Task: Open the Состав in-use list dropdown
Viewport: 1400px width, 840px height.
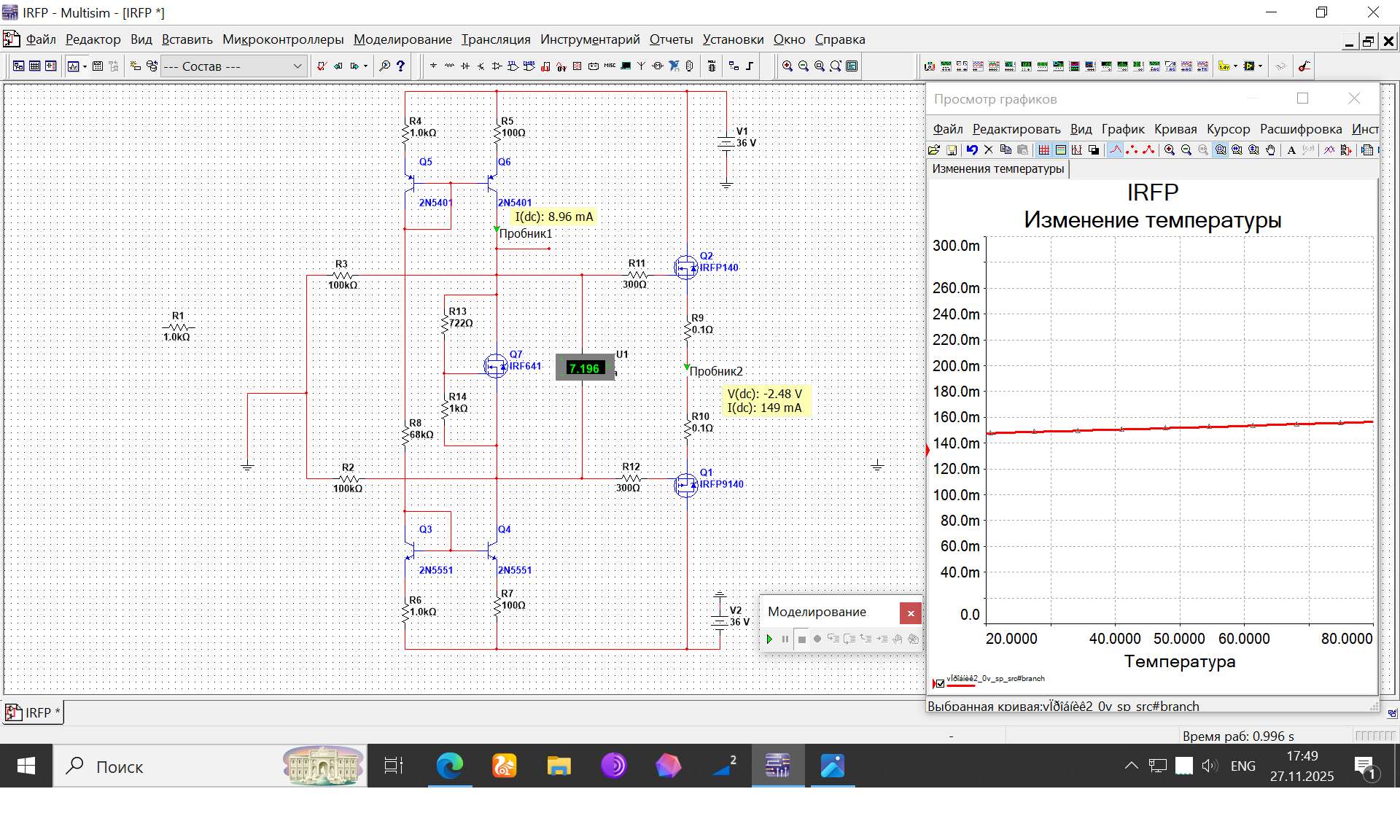Action: point(297,66)
